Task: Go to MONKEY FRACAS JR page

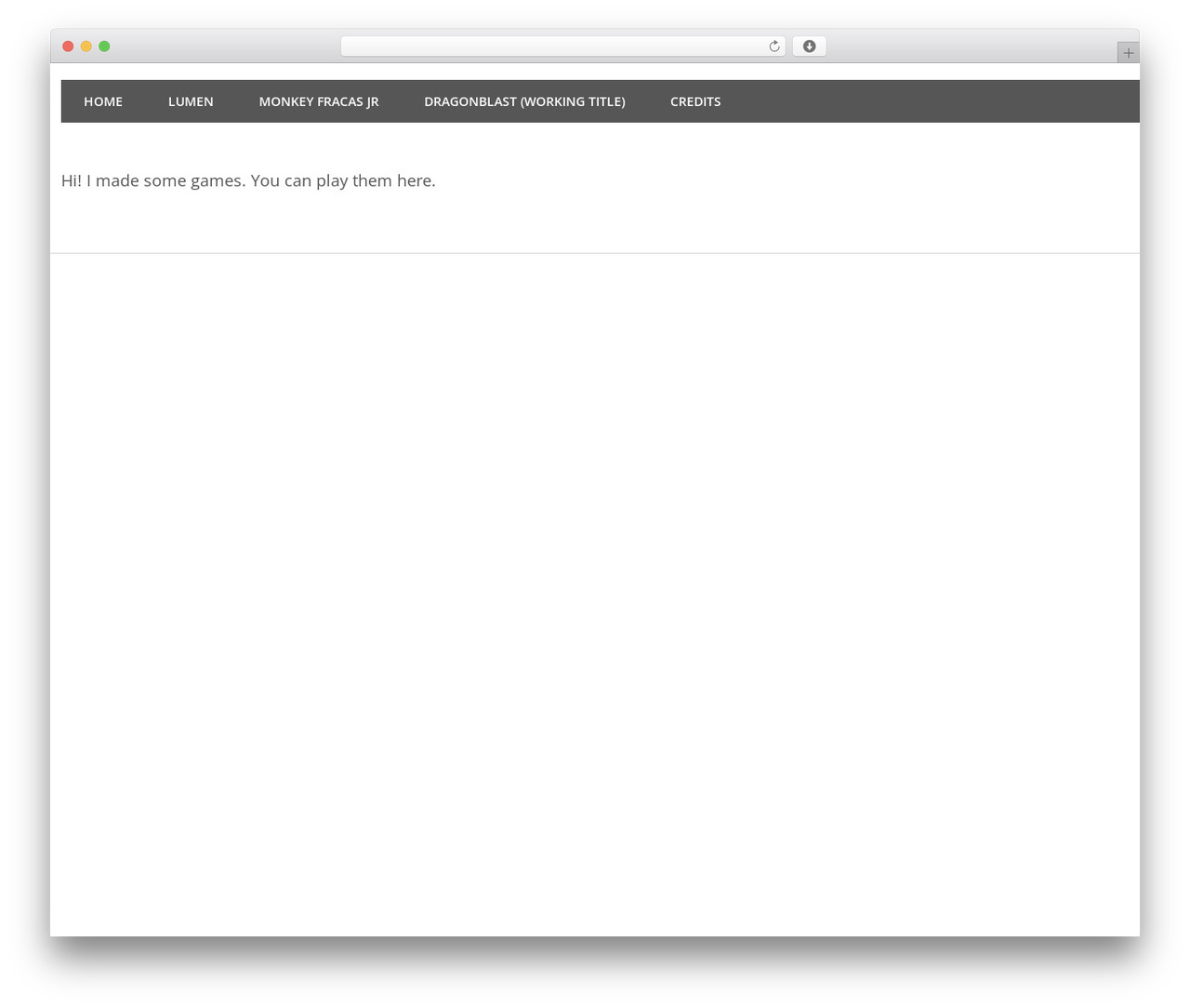Action: pyautogui.click(x=319, y=101)
